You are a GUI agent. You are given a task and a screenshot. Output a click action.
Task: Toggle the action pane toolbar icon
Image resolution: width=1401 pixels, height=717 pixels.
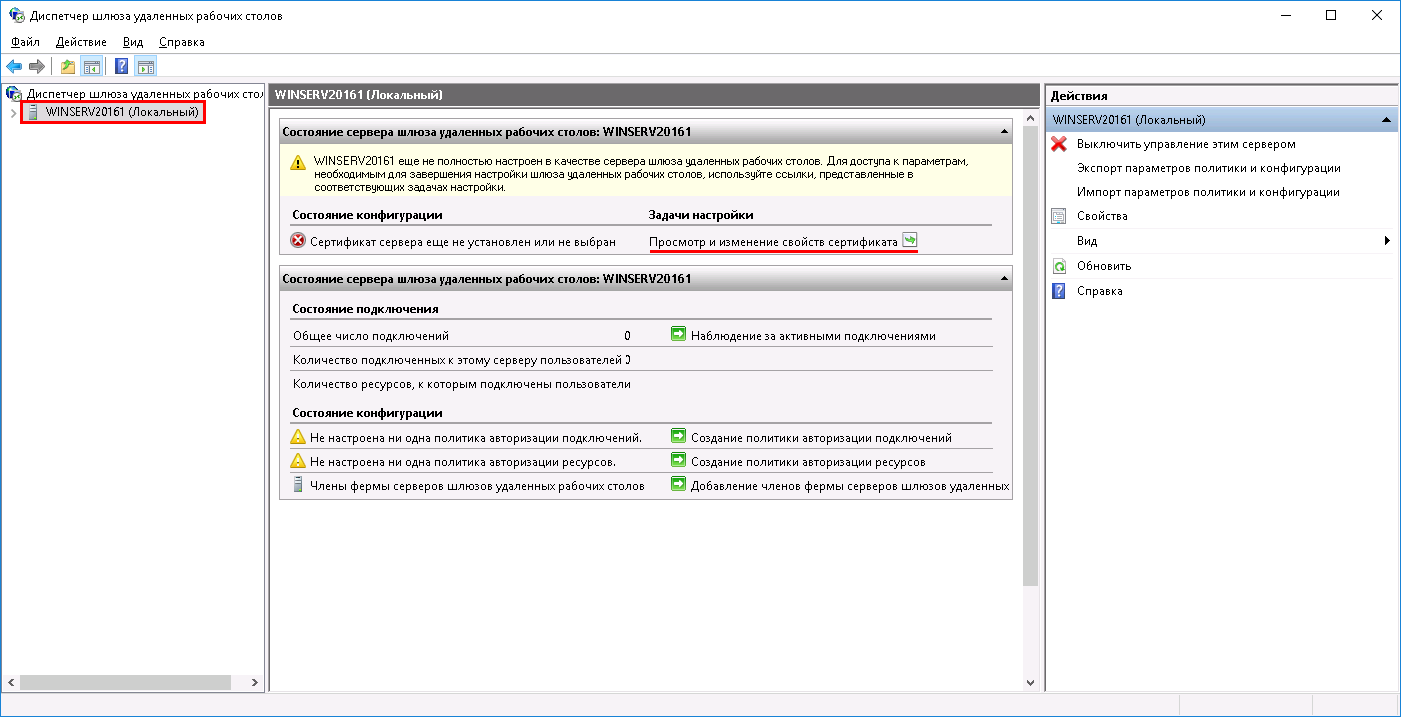tap(146, 67)
